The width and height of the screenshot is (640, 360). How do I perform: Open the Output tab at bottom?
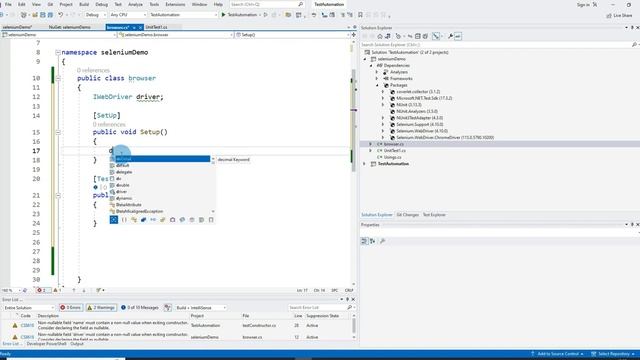tap(77, 344)
